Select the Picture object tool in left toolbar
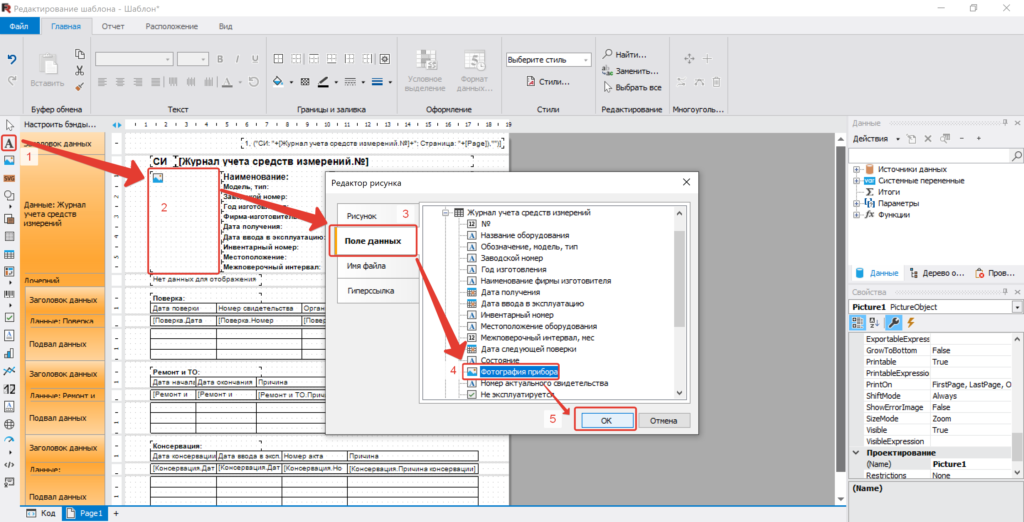 tap(10, 159)
